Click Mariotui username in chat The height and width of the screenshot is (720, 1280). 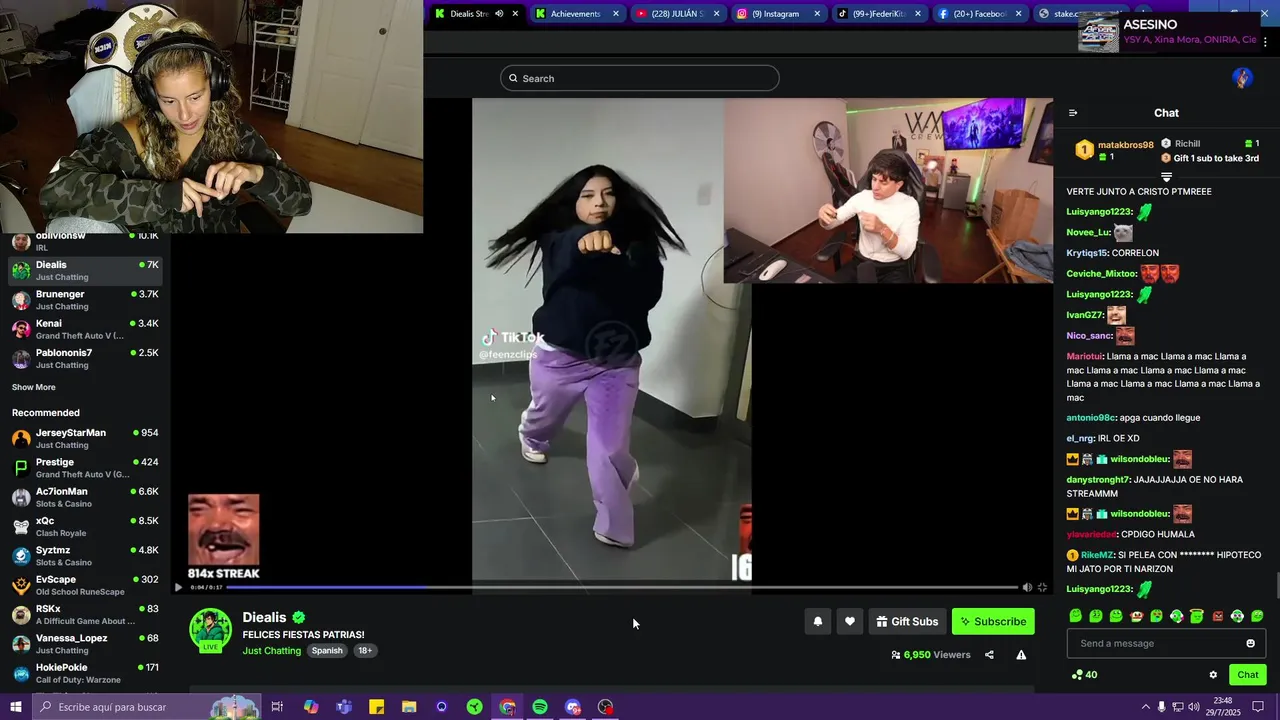1084,356
